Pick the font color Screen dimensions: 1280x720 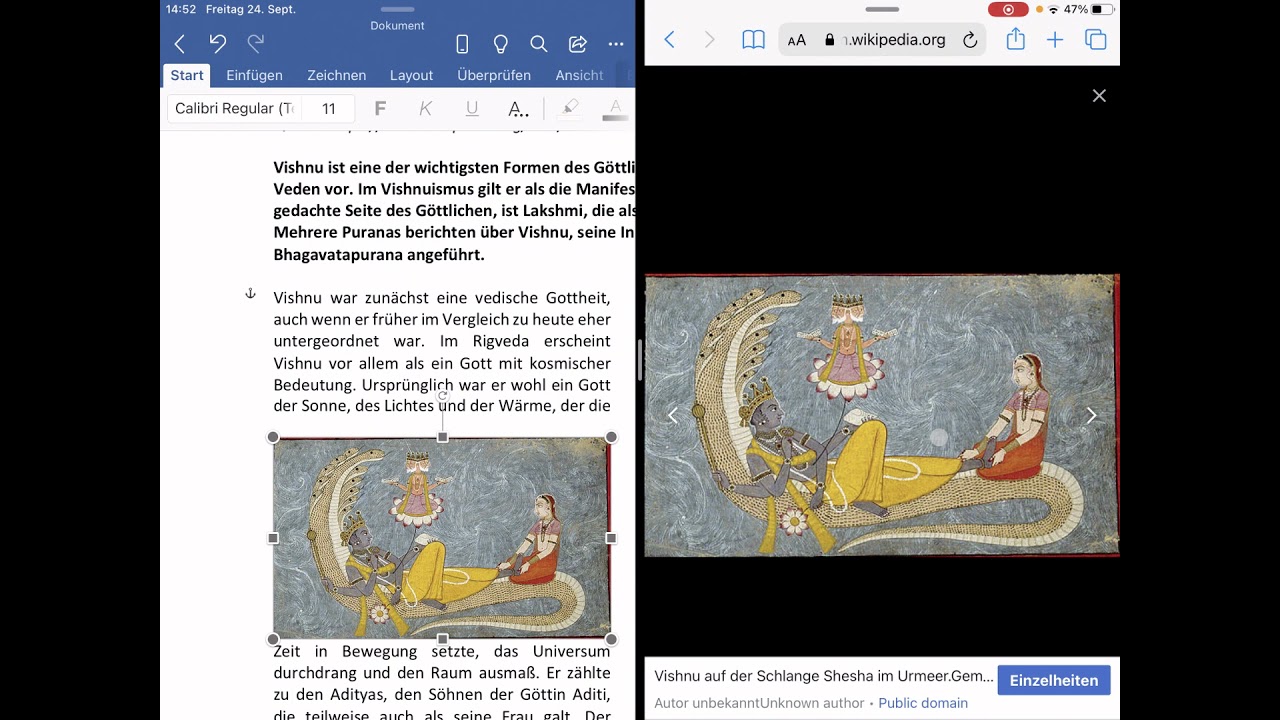[x=615, y=108]
